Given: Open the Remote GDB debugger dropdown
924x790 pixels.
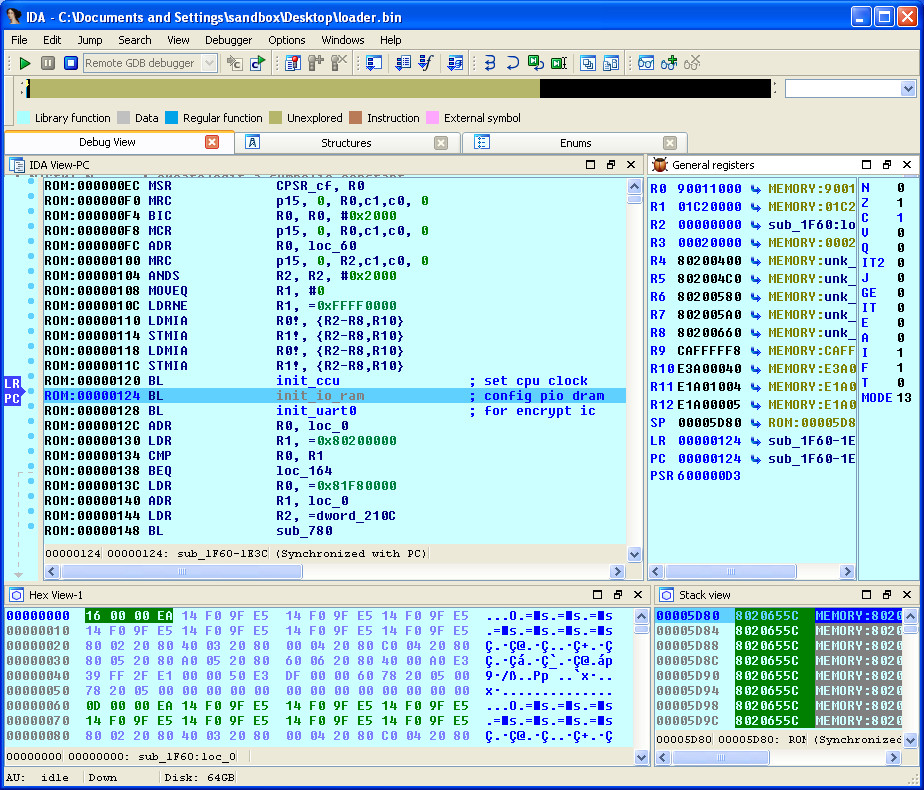Looking at the screenshot, I should pyautogui.click(x=209, y=63).
